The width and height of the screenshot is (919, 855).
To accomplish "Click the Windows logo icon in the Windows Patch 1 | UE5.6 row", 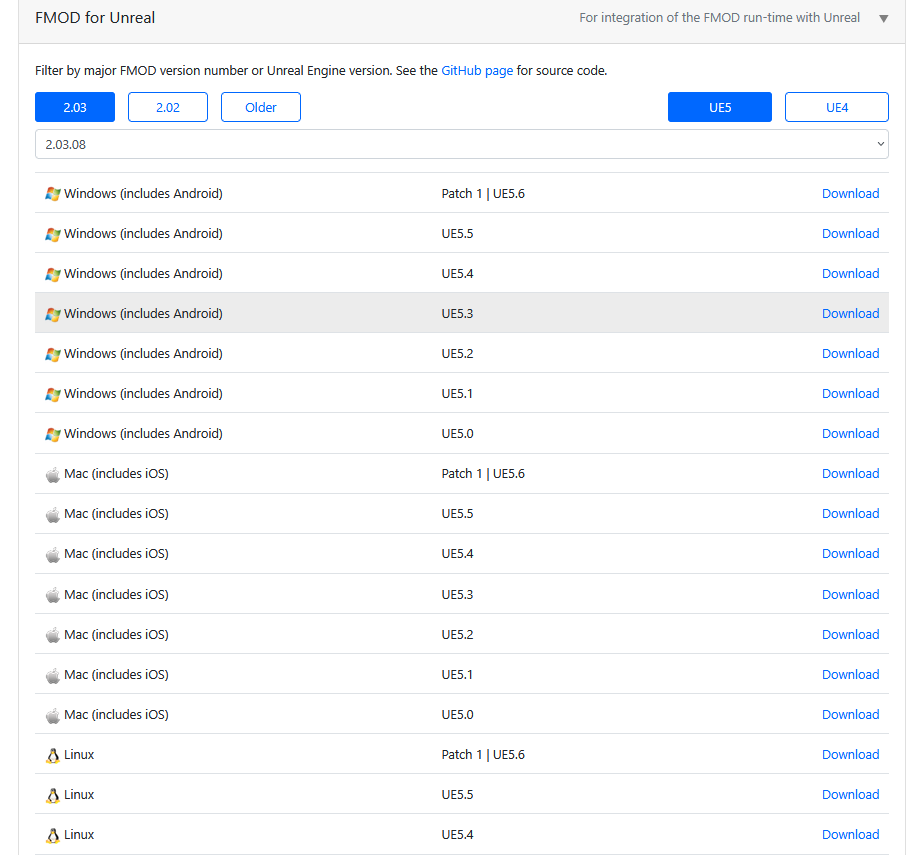I will point(53,194).
